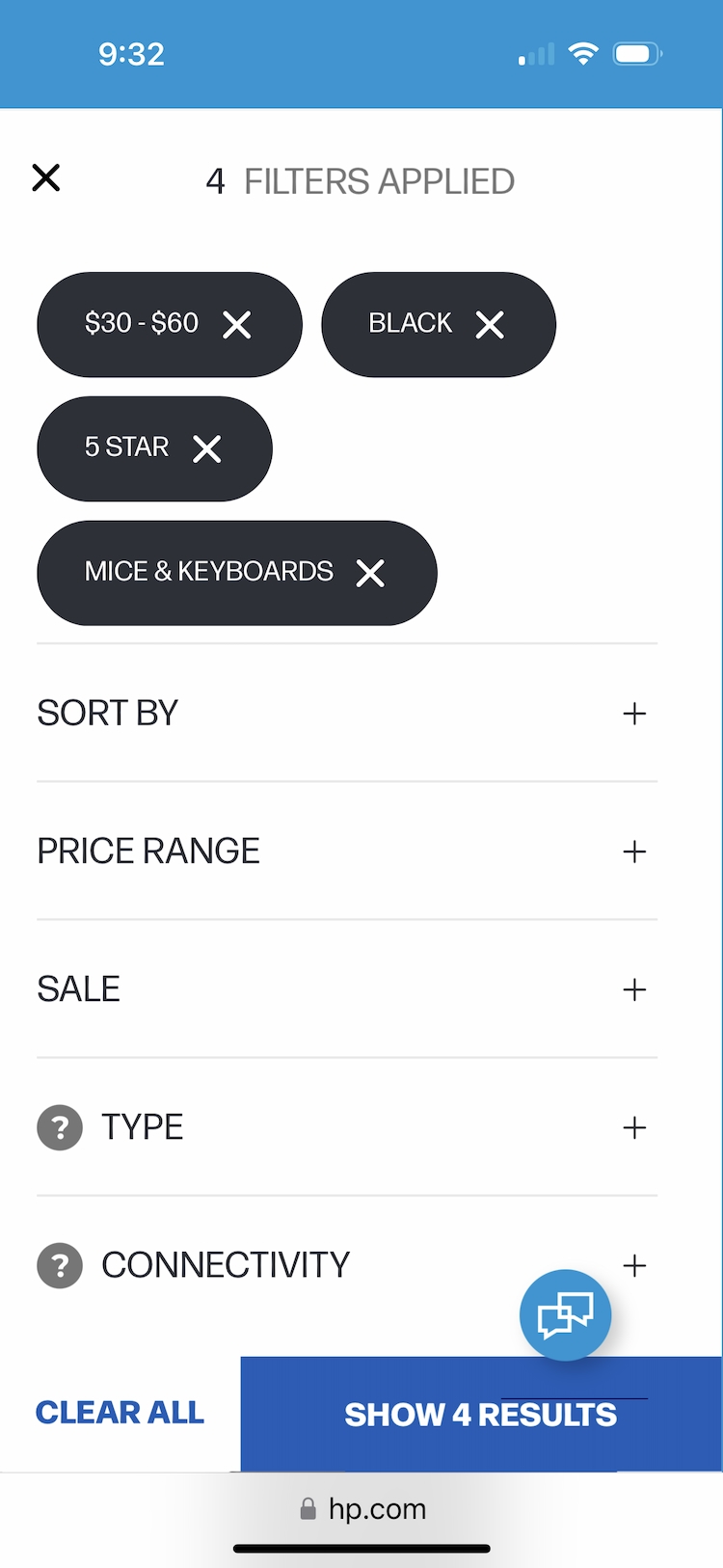Tap the help icon beside CONNECTIVITY
723x1568 pixels.
pyautogui.click(x=60, y=1265)
